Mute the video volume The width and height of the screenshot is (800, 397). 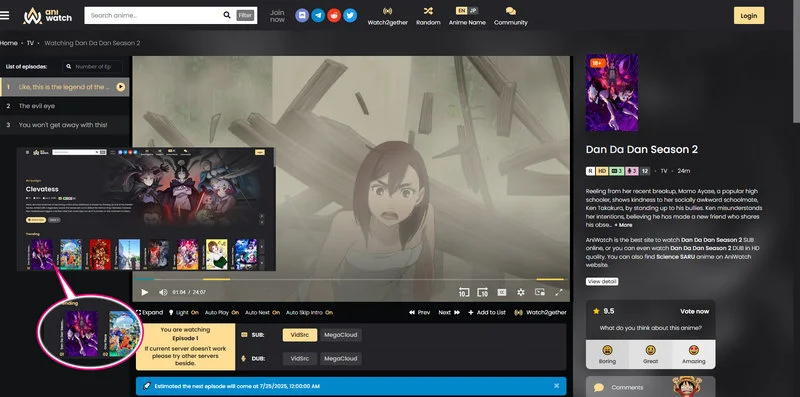pos(163,292)
